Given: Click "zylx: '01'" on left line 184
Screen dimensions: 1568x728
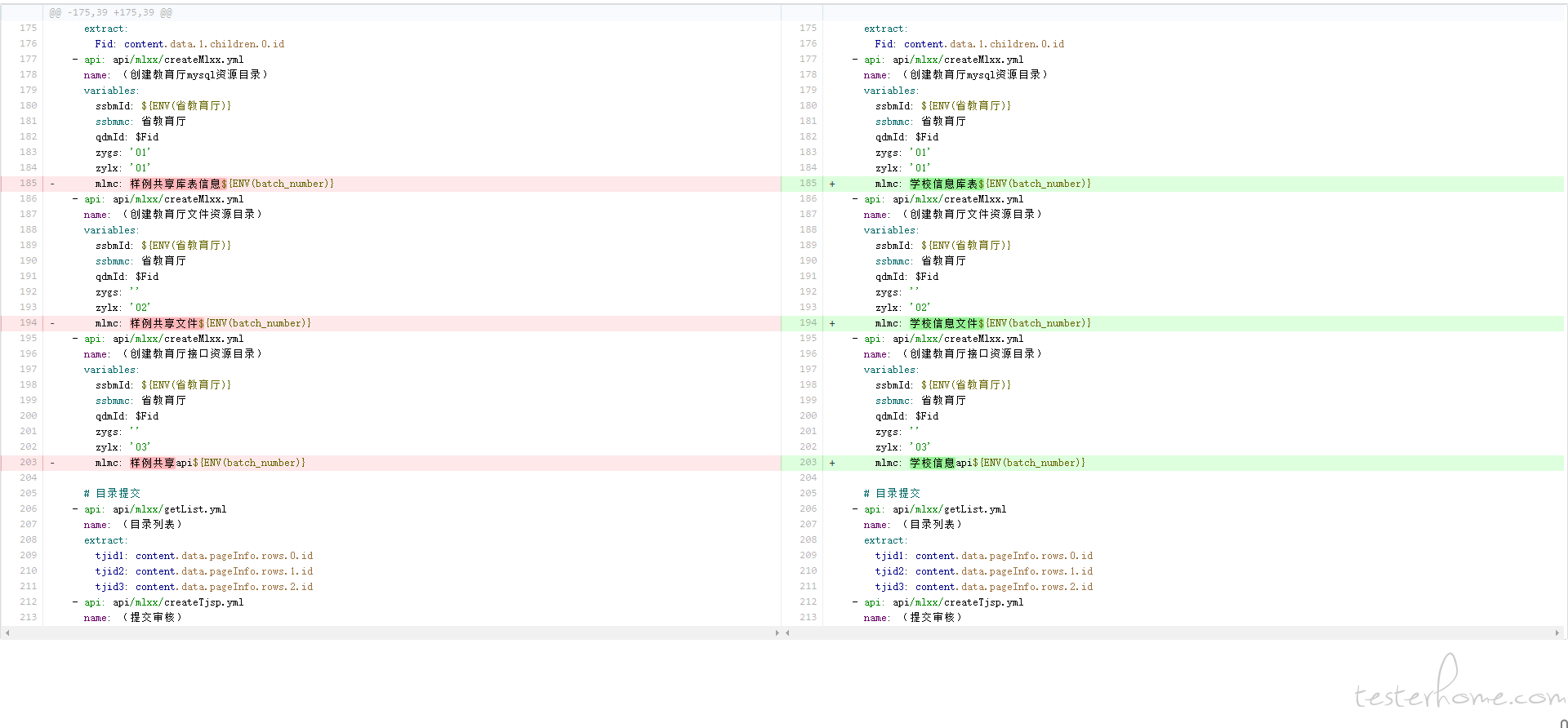Looking at the screenshot, I should 122,168.
